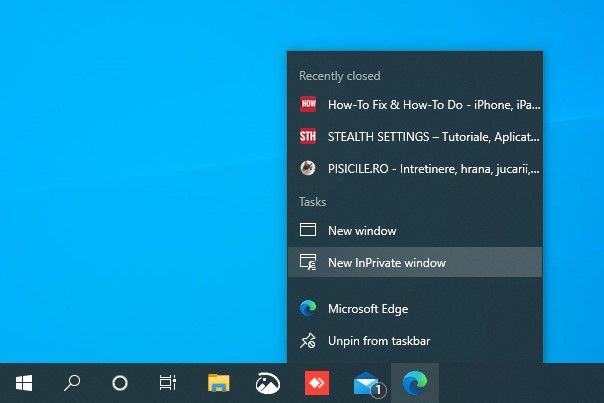
Task: Open the Mail app with unread badge
Action: click(x=368, y=384)
